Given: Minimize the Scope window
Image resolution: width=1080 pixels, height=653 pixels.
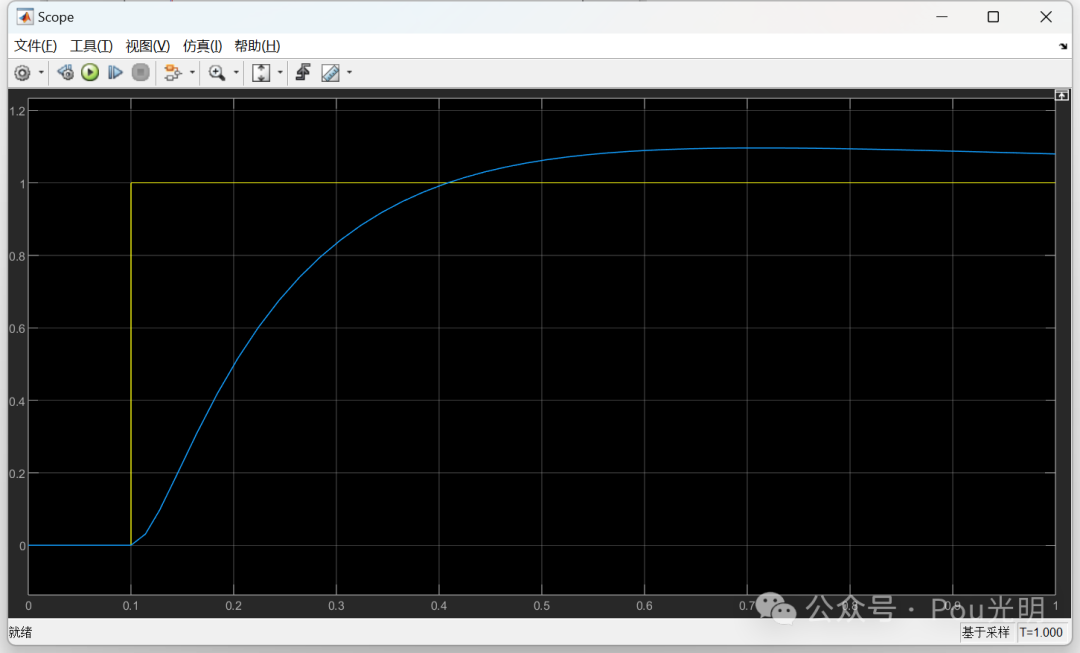Looking at the screenshot, I should tap(942, 17).
